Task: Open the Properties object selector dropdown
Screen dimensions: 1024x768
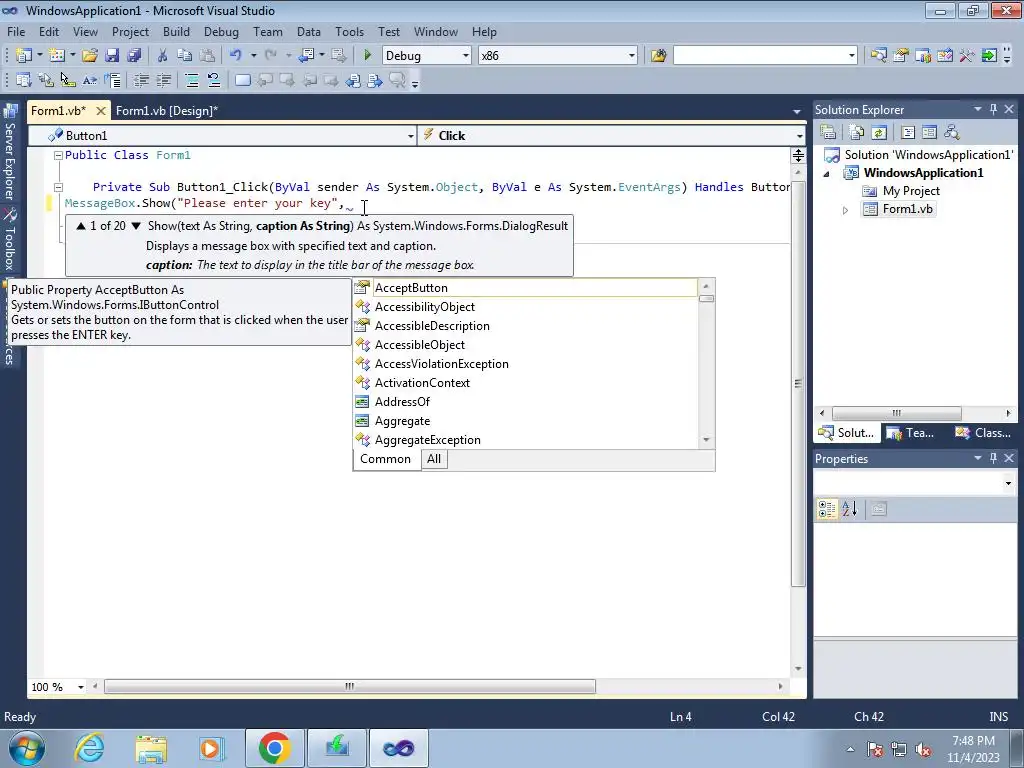Action: 1008,483
